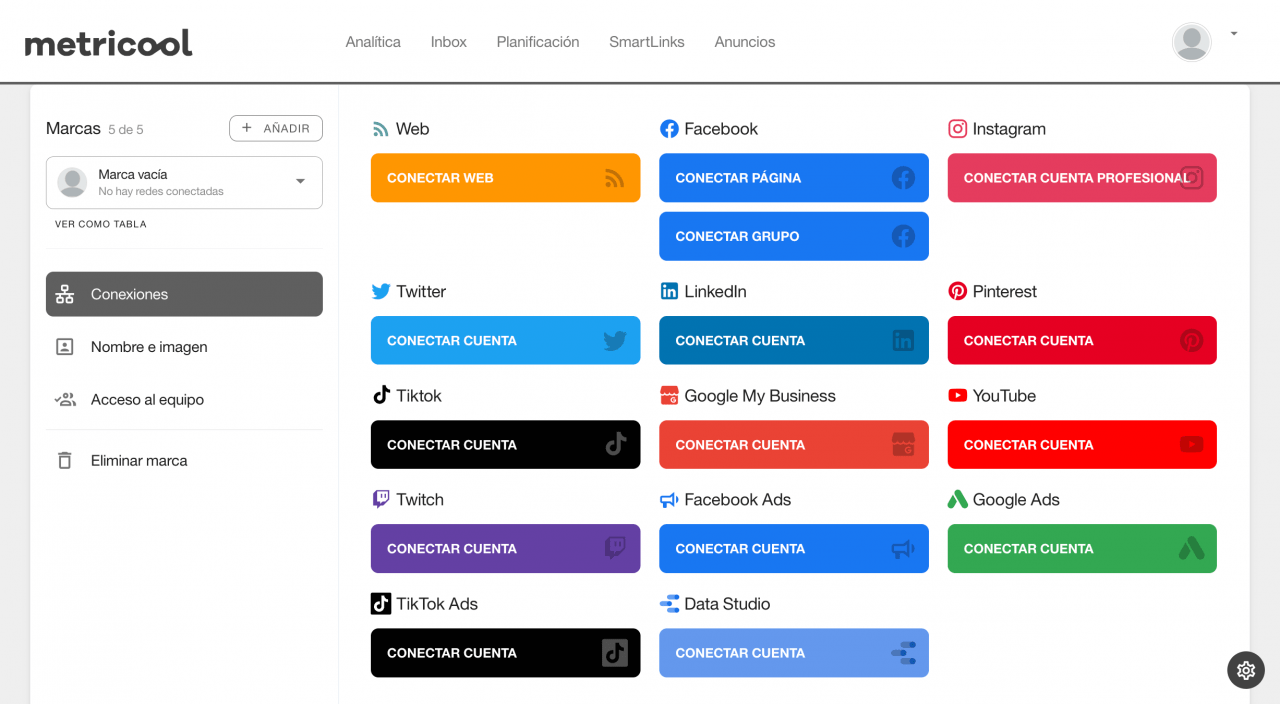Select Nombre e imagen in sidebar
The image size is (1280, 704).
pos(149,347)
